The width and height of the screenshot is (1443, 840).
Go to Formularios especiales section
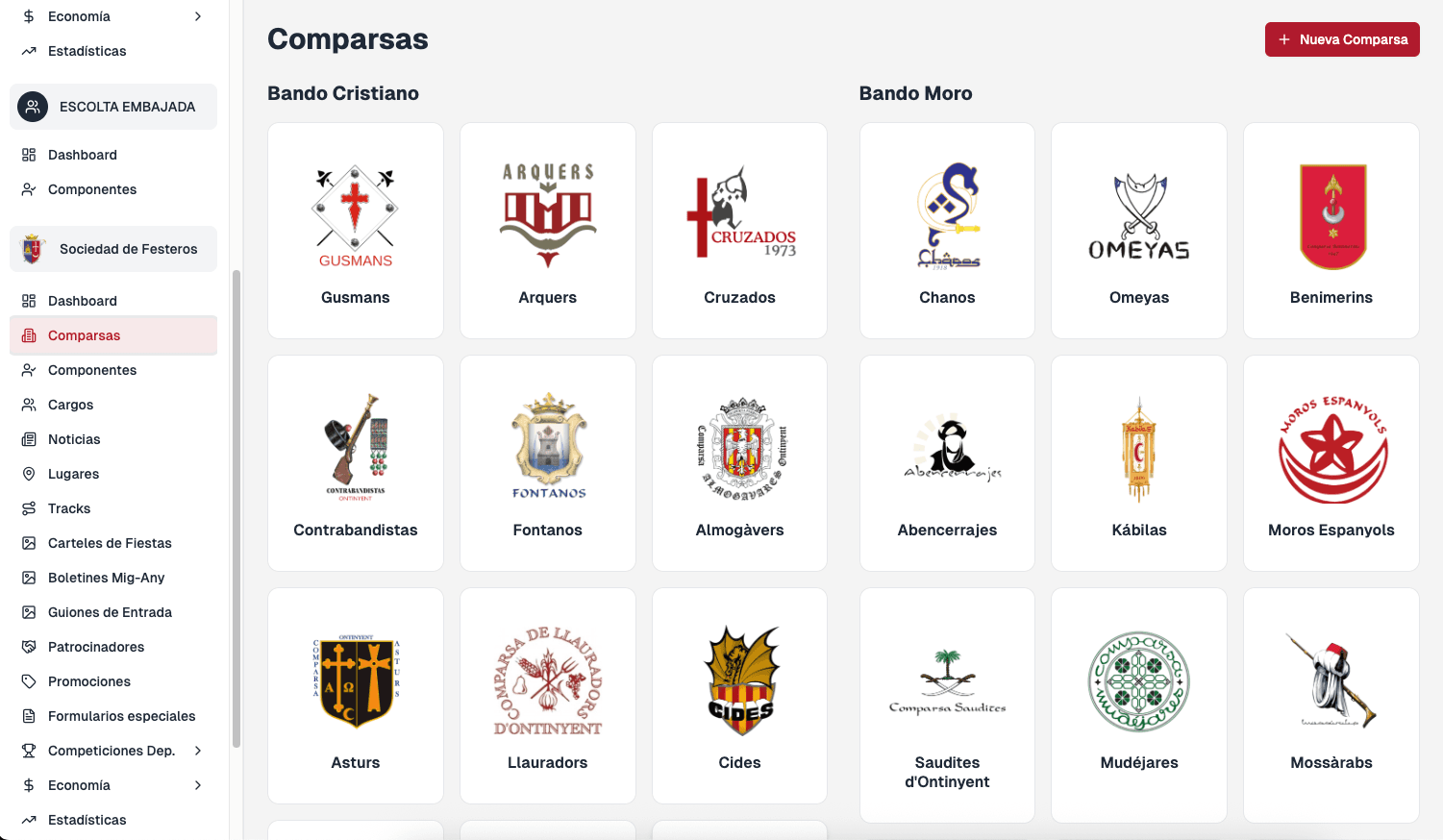point(121,716)
